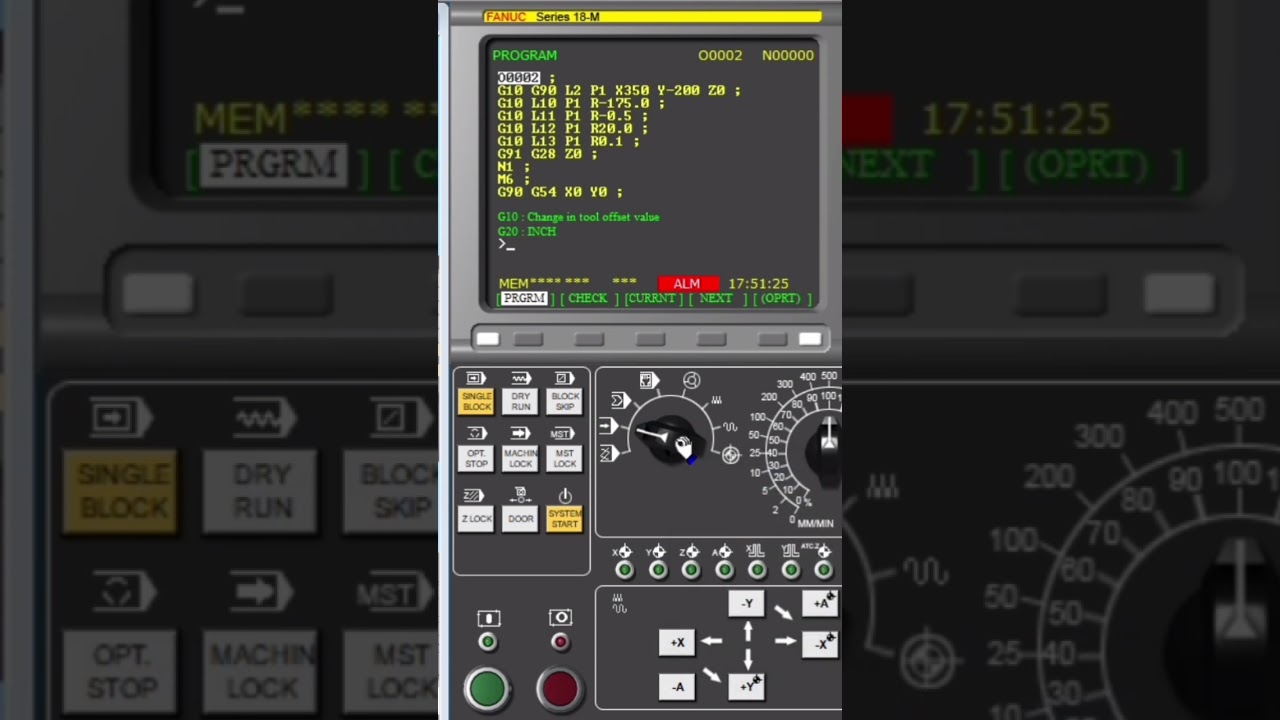Toggle the MACHINE LOCK button

click(521, 459)
